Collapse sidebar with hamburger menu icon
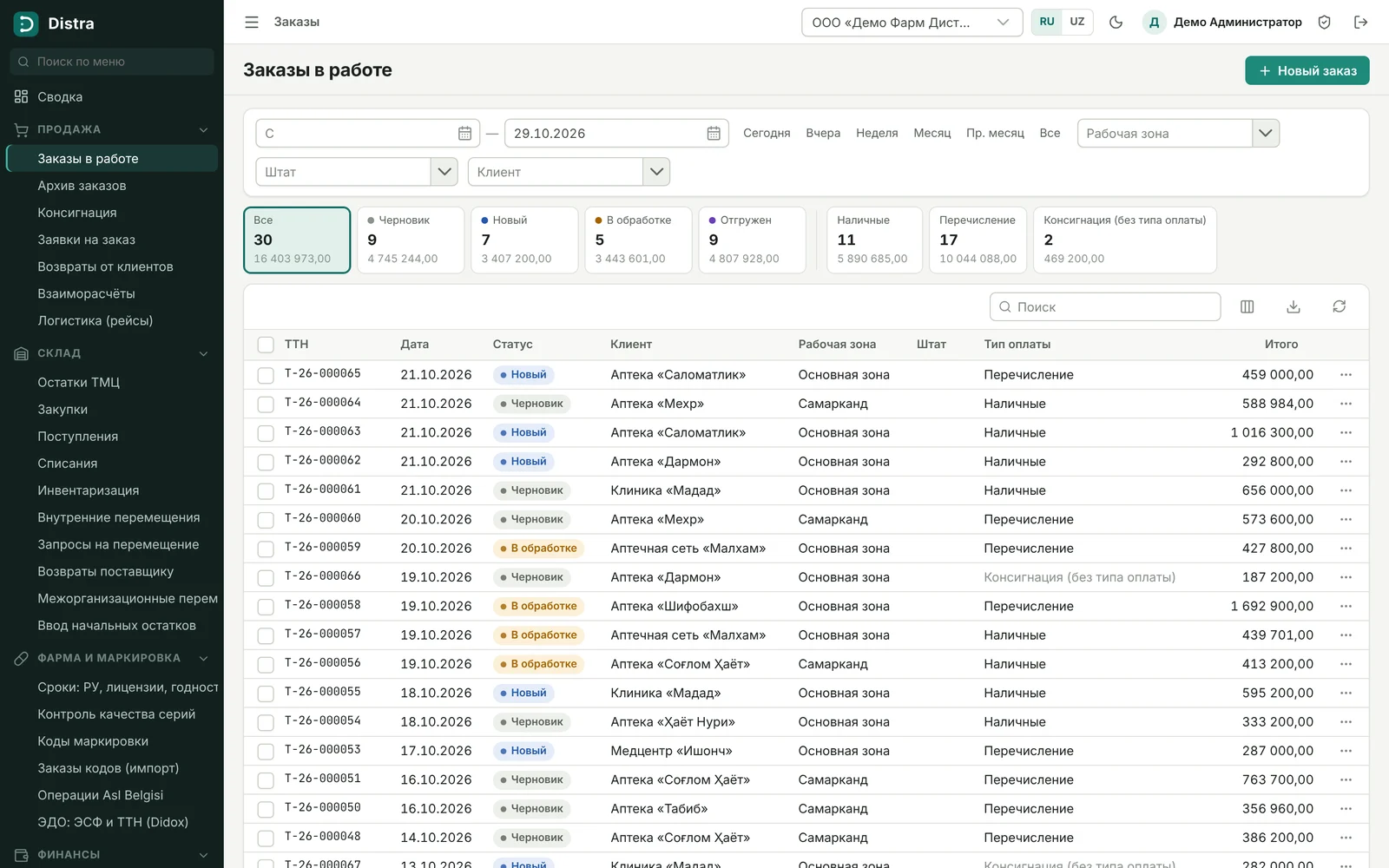The width and height of the screenshot is (1389, 868). 252,23
